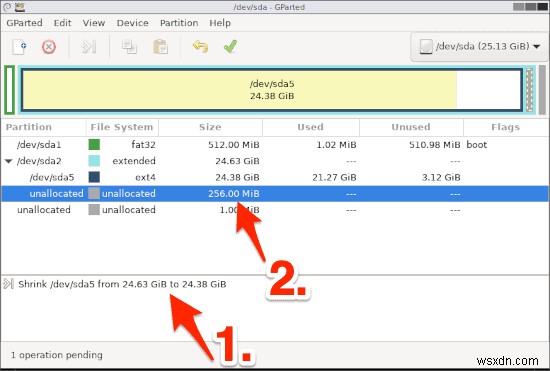This screenshot has height=371, width=550.
Task: Apply all operations with green checkmark
Action: 230,46
